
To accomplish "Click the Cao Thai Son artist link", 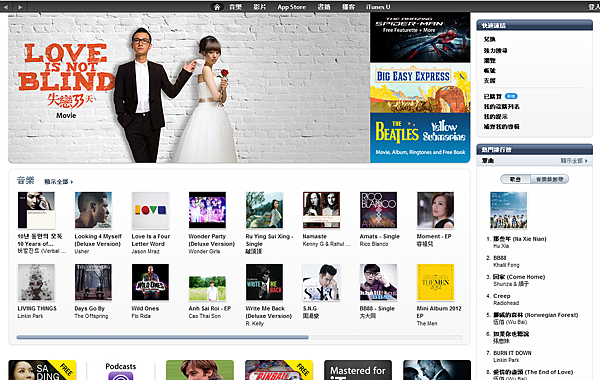I will click(205, 316).
